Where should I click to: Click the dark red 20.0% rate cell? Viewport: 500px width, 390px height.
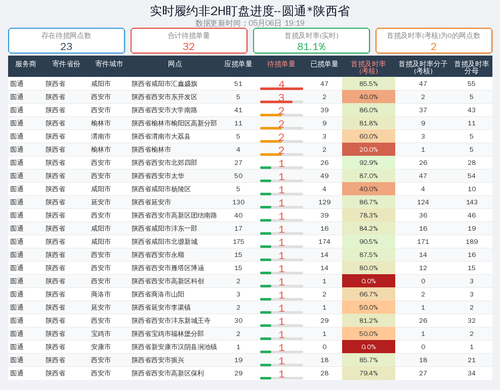[x=368, y=150]
